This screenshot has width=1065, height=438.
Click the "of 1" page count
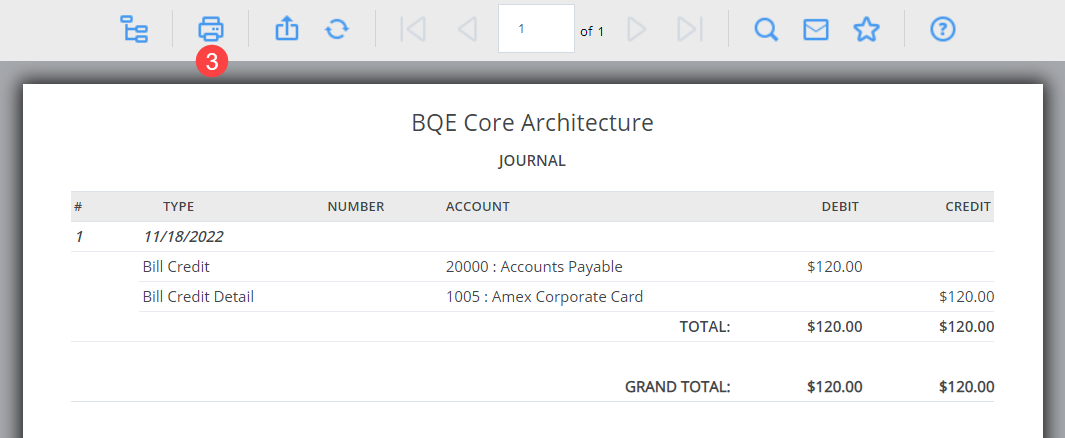tap(592, 31)
